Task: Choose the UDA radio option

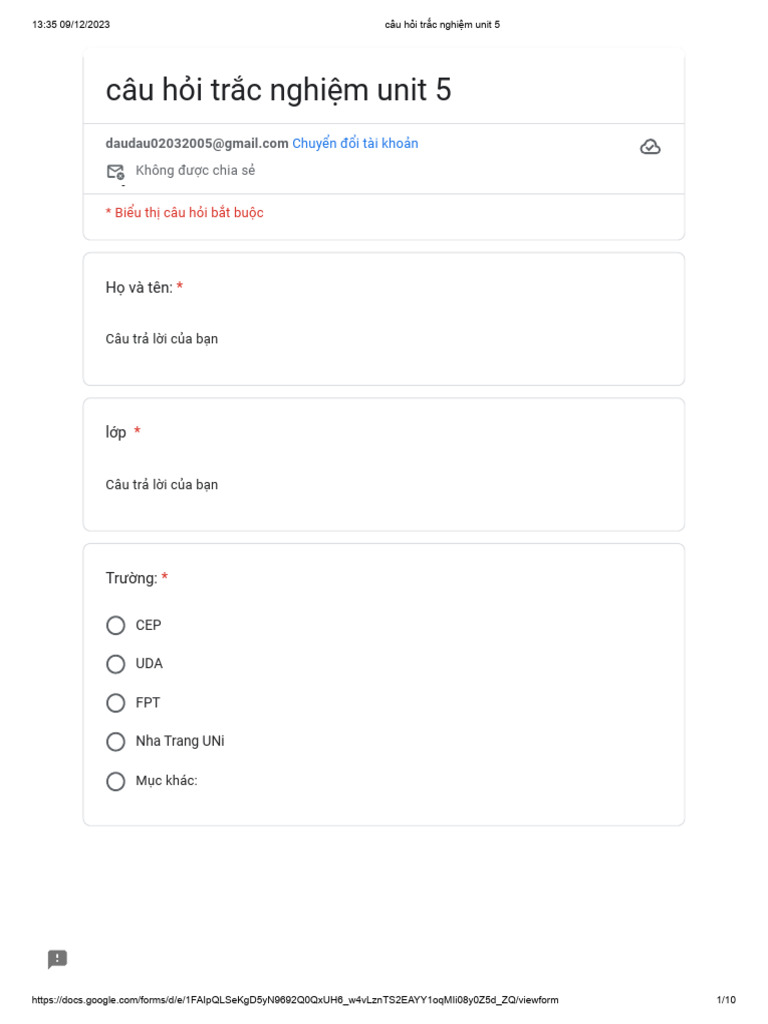Action: [116, 664]
